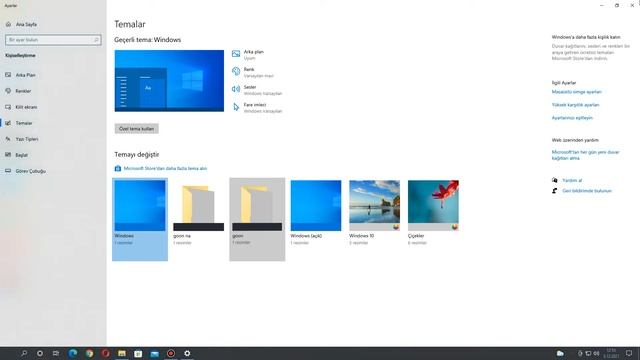This screenshot has width=640, height=360.
Task: Click the Sesler speaker icon
Action: (x=236, y=89)
